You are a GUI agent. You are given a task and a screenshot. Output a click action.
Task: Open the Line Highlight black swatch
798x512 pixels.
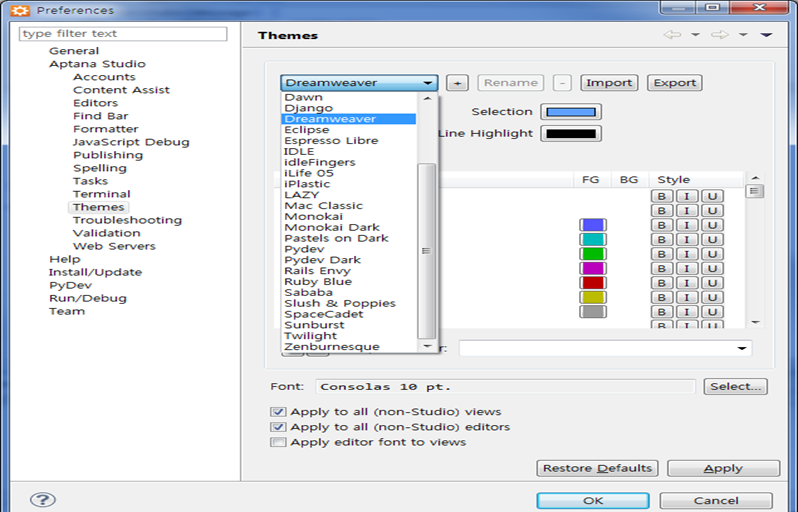point(571,134)
